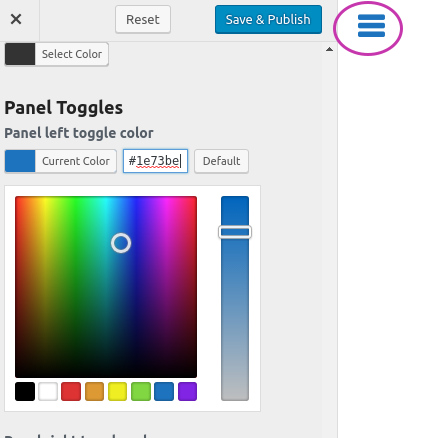Screen dimensions: 431x438
Task: Open the hamburger menu panel toggle
Action: (371, 26)
